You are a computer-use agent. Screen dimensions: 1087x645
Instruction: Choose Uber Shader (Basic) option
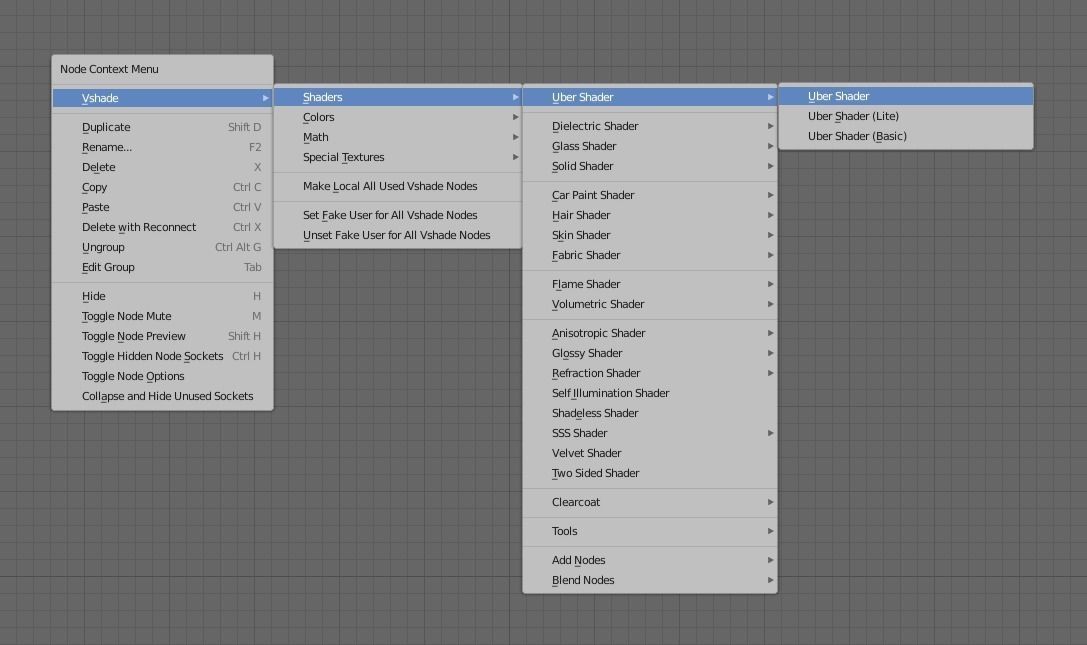tap(857, 136)
